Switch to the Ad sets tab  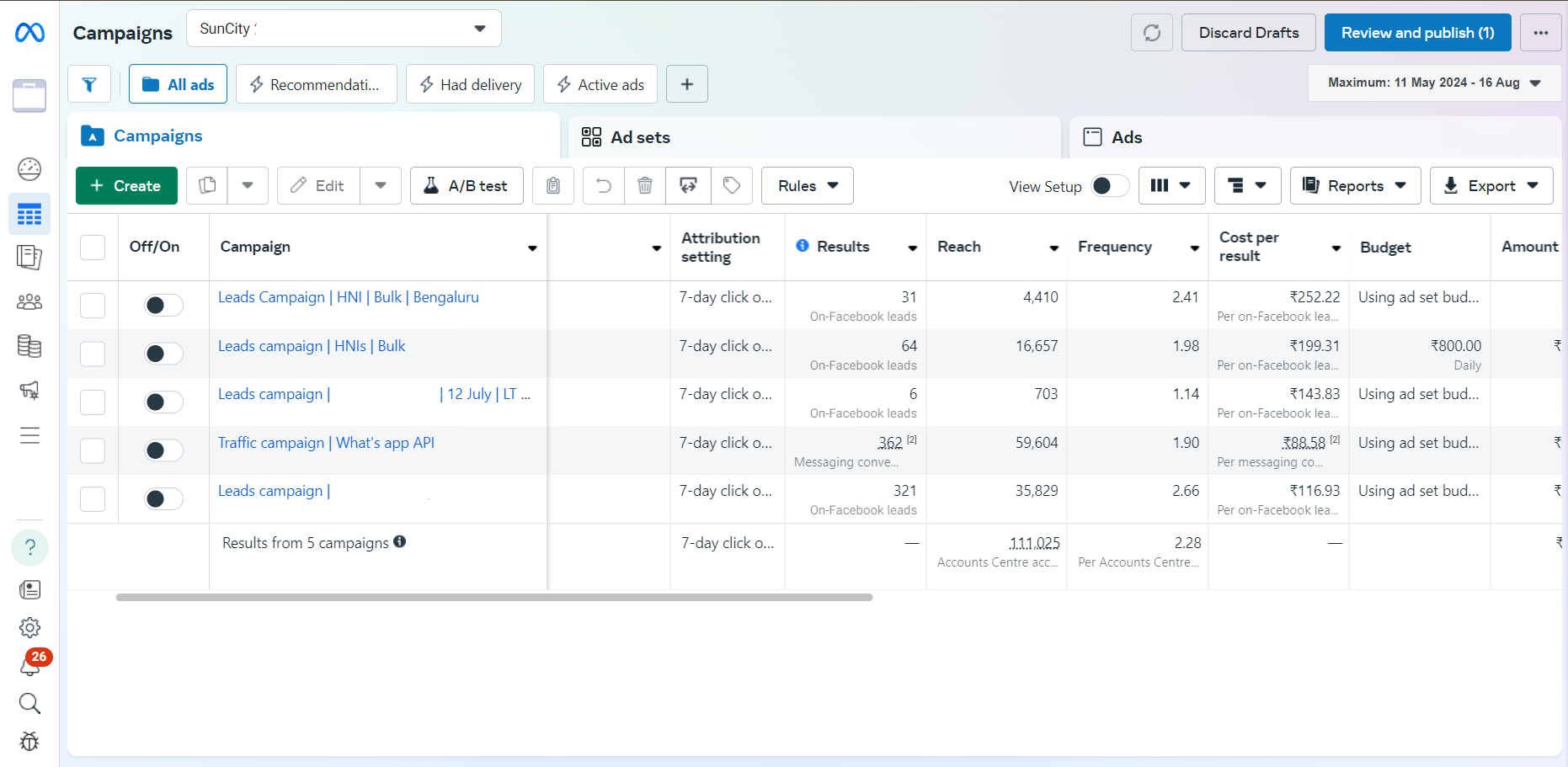pos(640,137)
